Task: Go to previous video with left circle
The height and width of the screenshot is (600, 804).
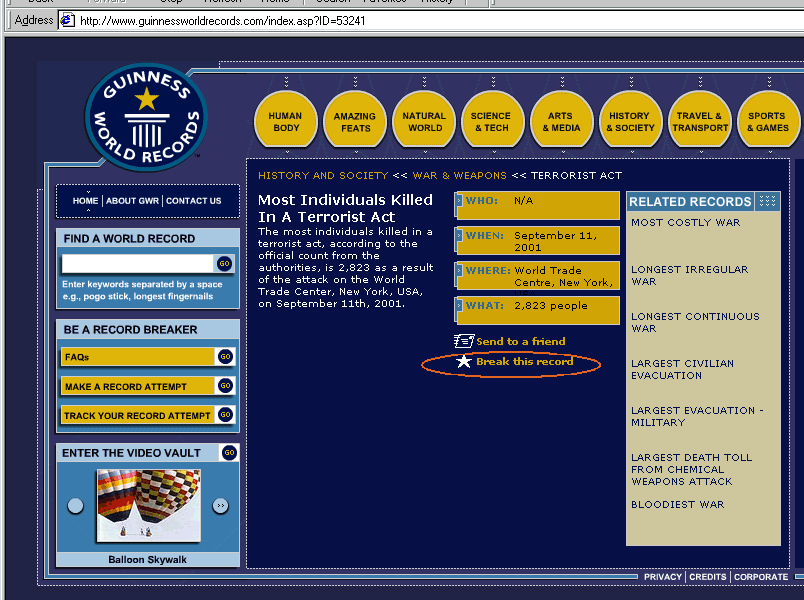Action: 76,506
